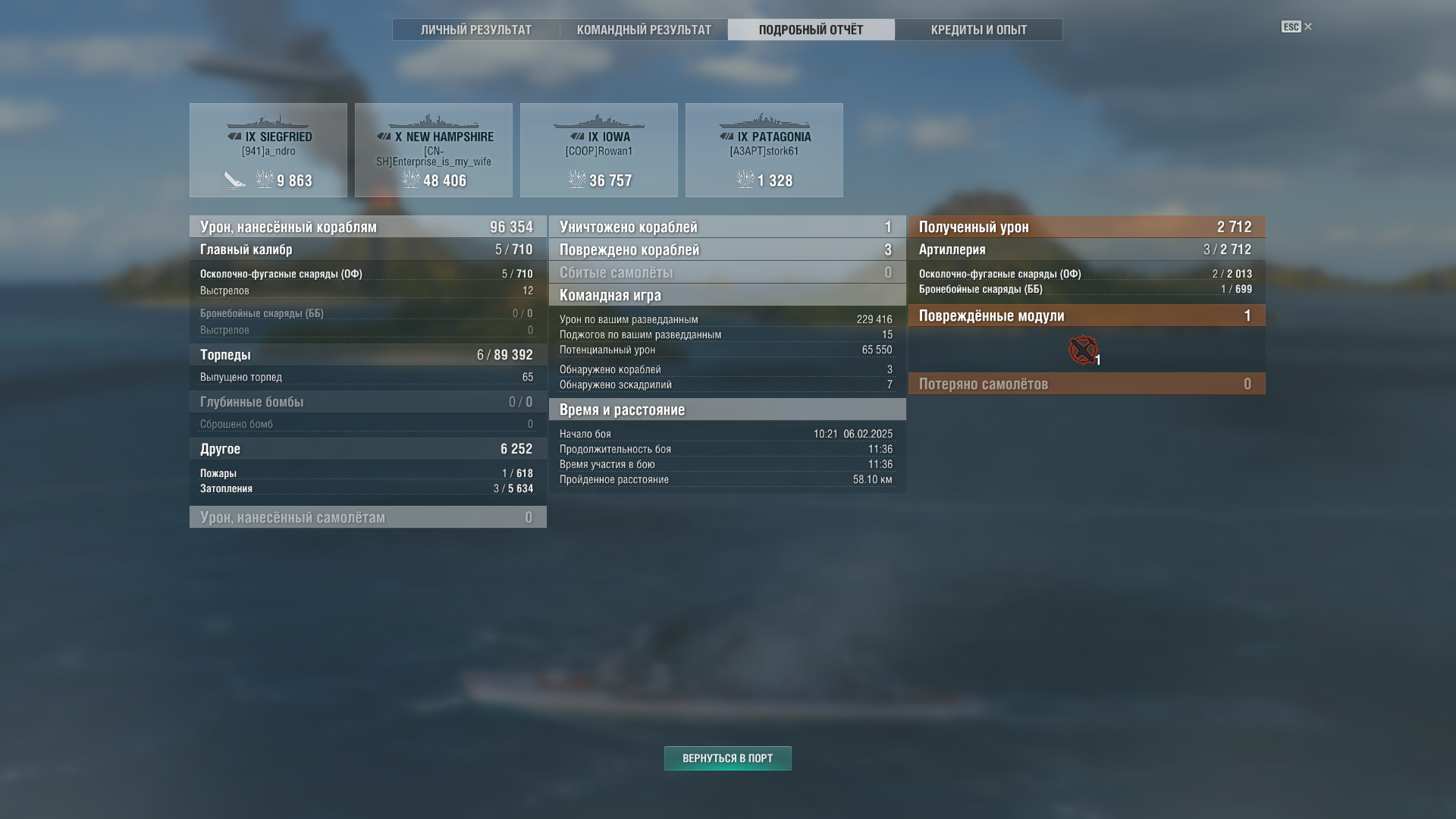Select the Полученный урон header row
This screenshot has width=1456, height=819.
click(1087, 227)
